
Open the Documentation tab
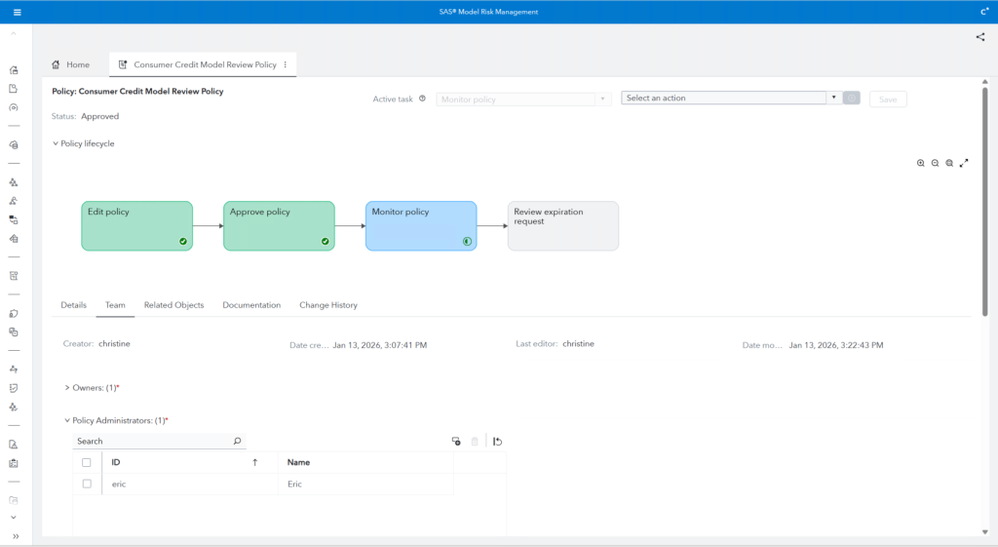(251, 305)
